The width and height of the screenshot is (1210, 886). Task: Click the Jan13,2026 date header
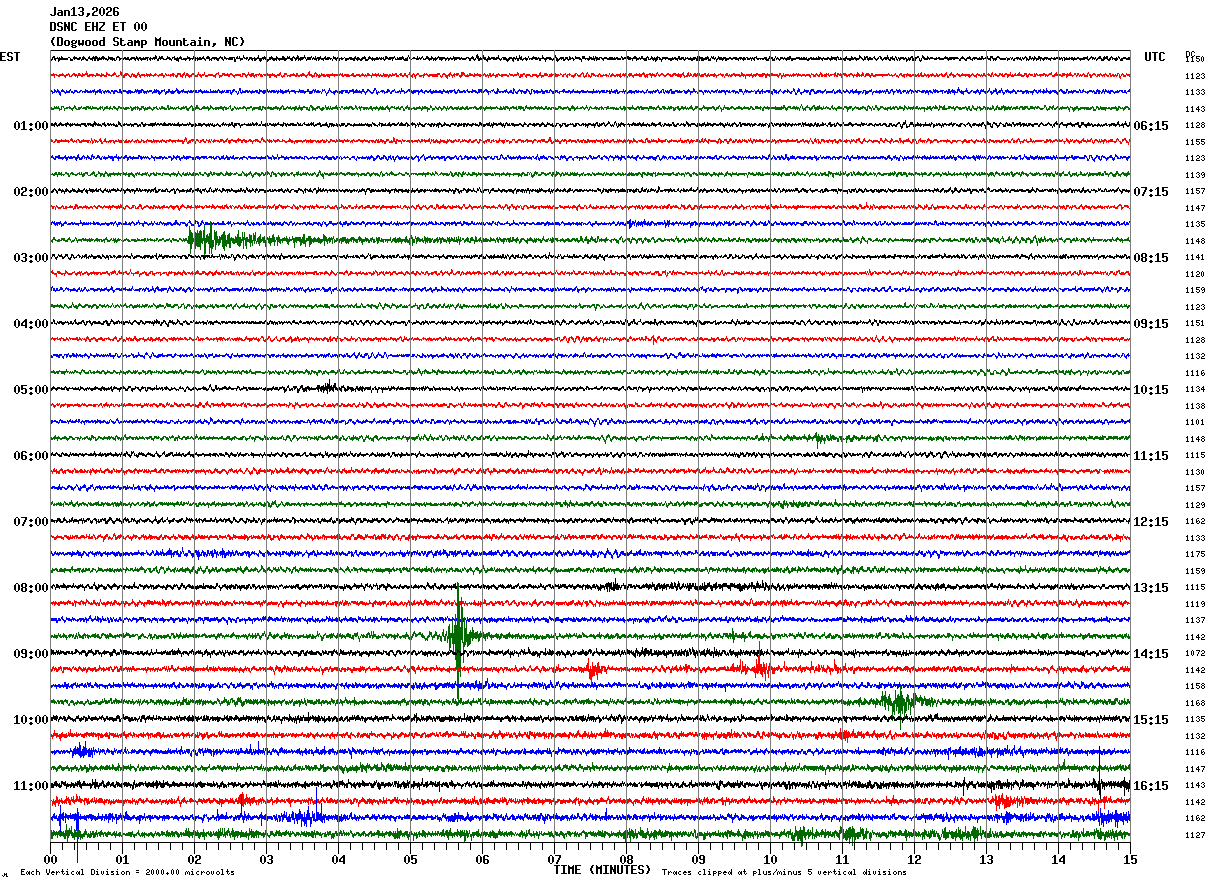pos(84,12)
